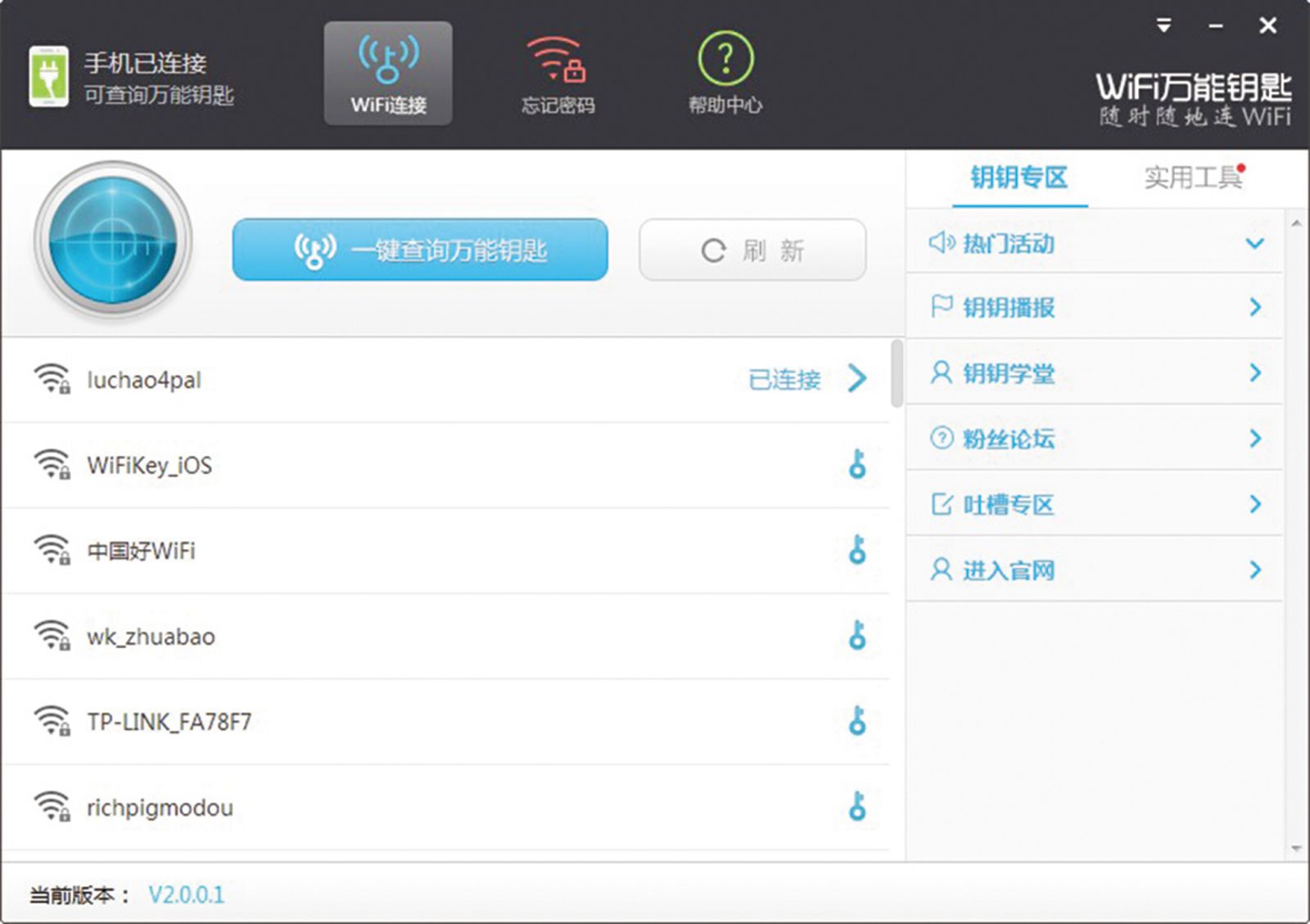Click the WiFi list scrollbar thumb
Viewport: 1310px width, 924px height.
click(x=897, y=374)
